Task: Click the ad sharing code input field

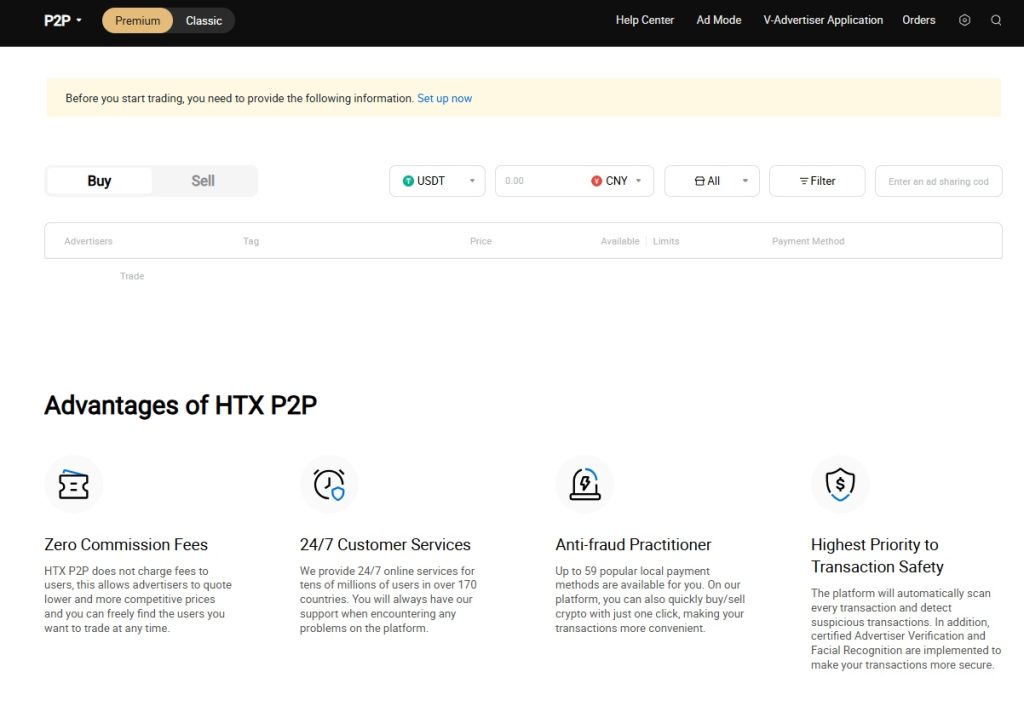Action: (938, 181)
